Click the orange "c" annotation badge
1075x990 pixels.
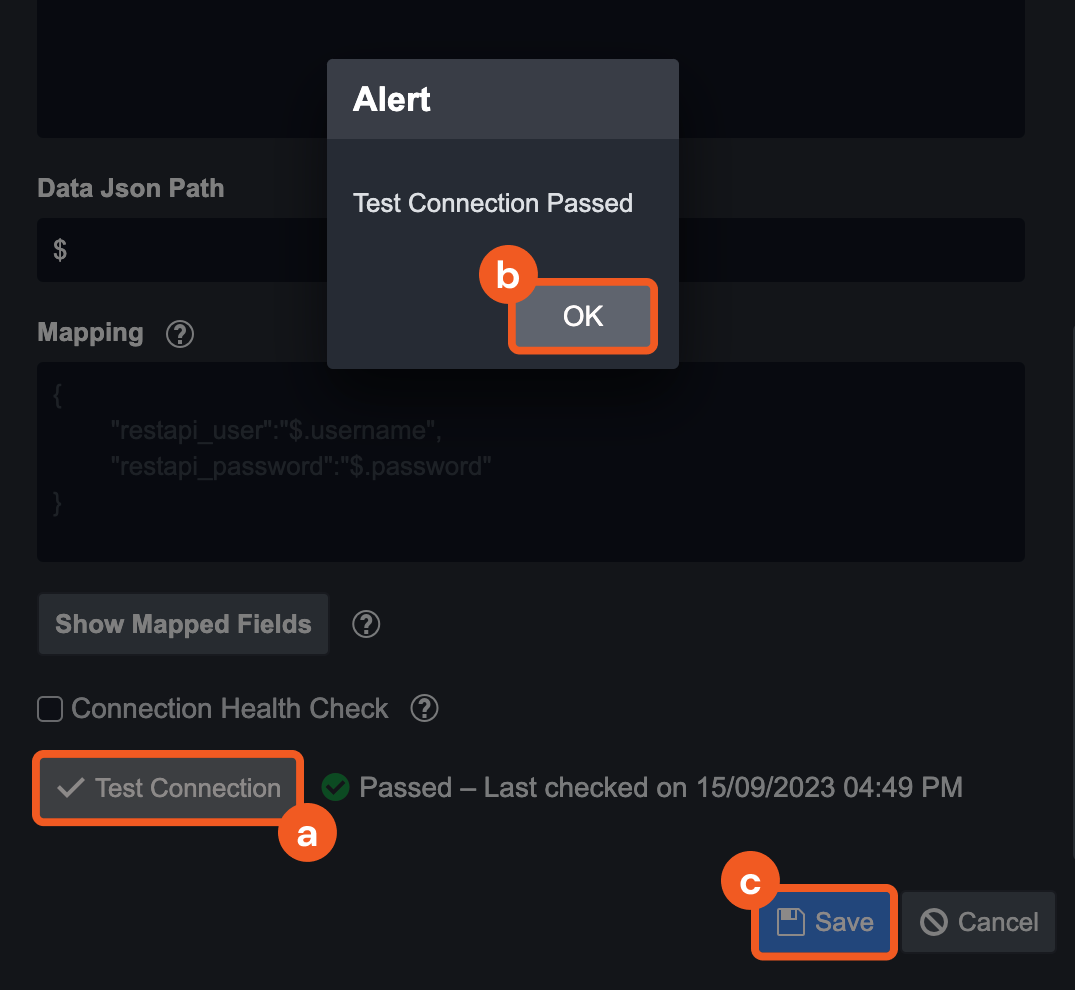[750, 881]
